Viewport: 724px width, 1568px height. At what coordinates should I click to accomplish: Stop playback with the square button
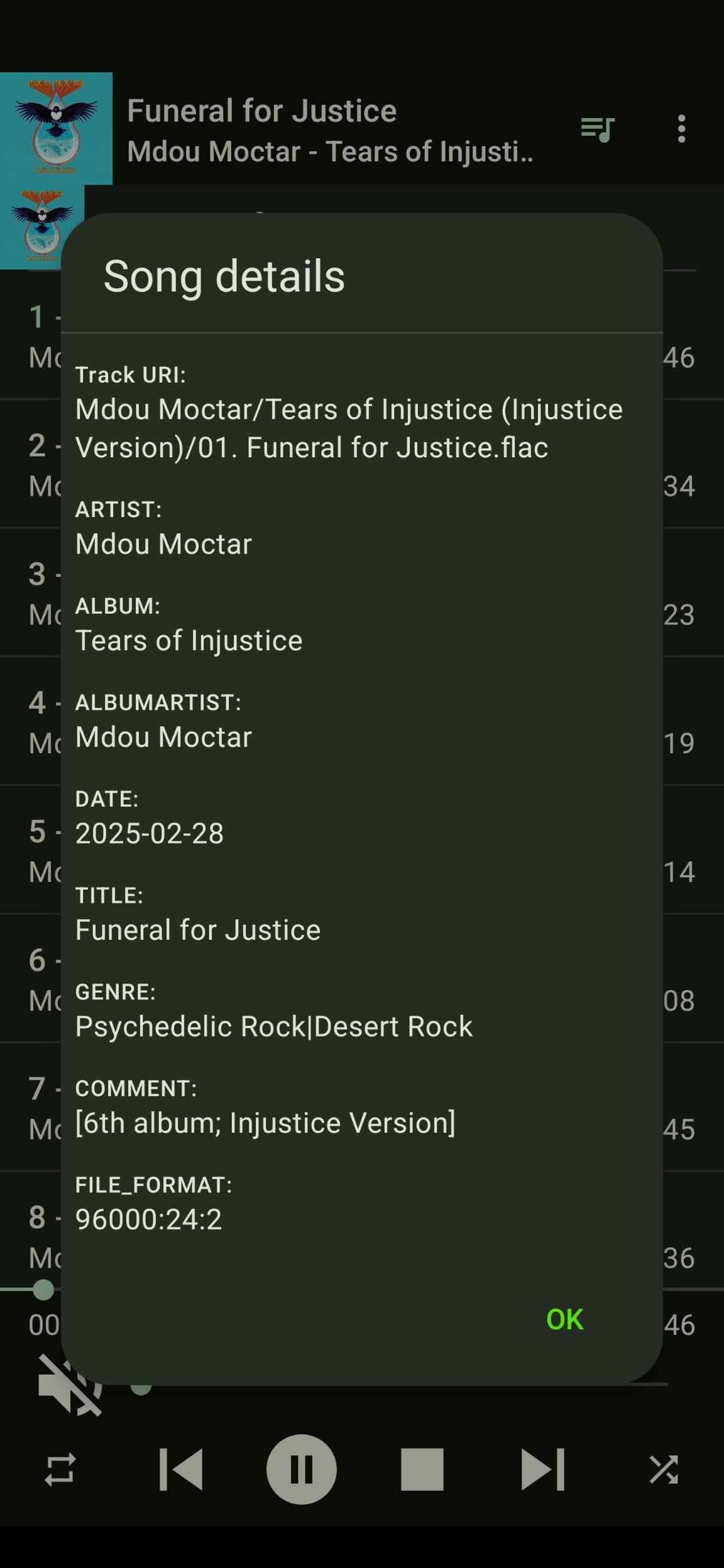pyautogui.click(x=422, y=1469)
